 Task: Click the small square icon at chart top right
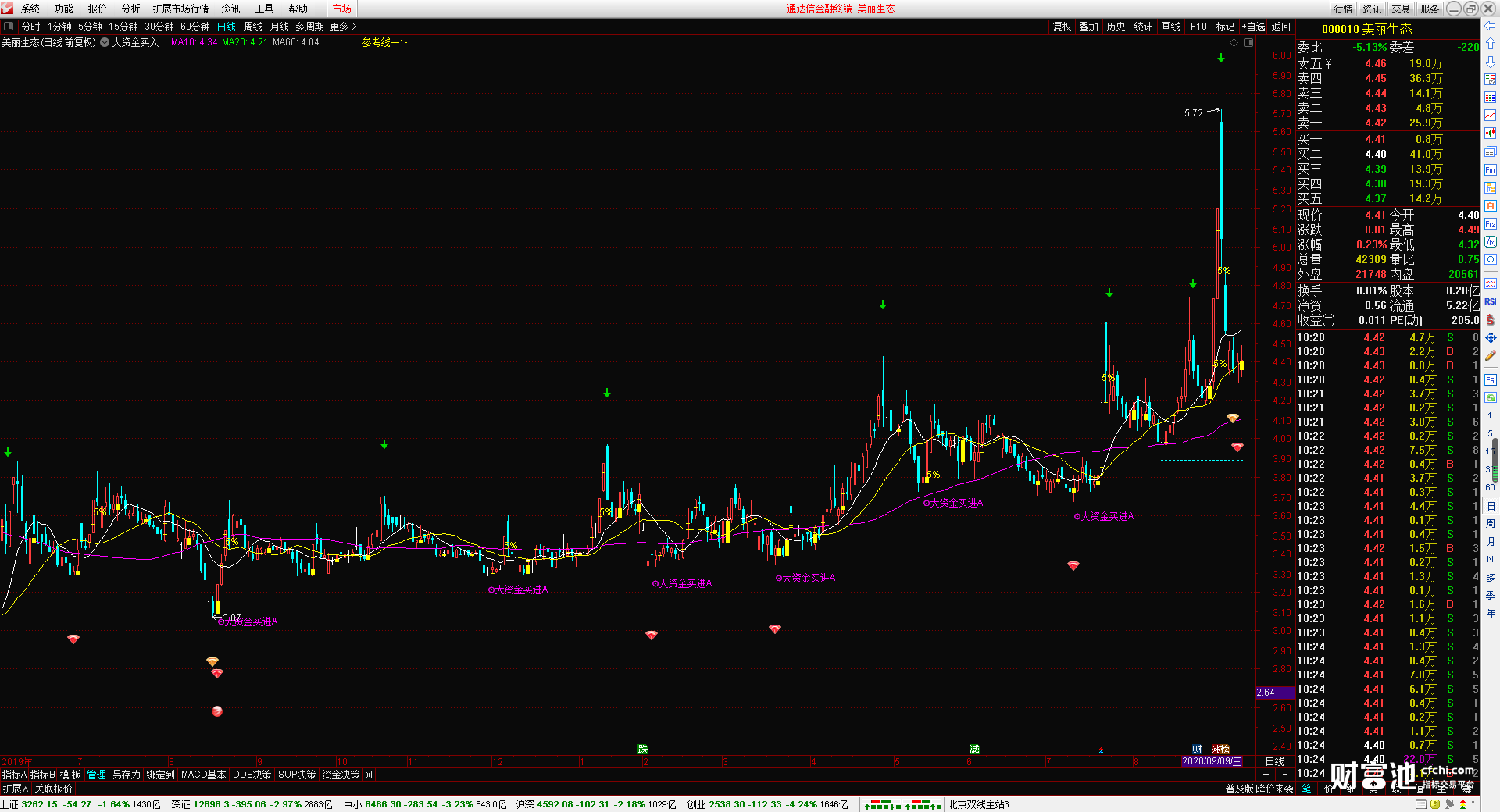coord(1248,42)
